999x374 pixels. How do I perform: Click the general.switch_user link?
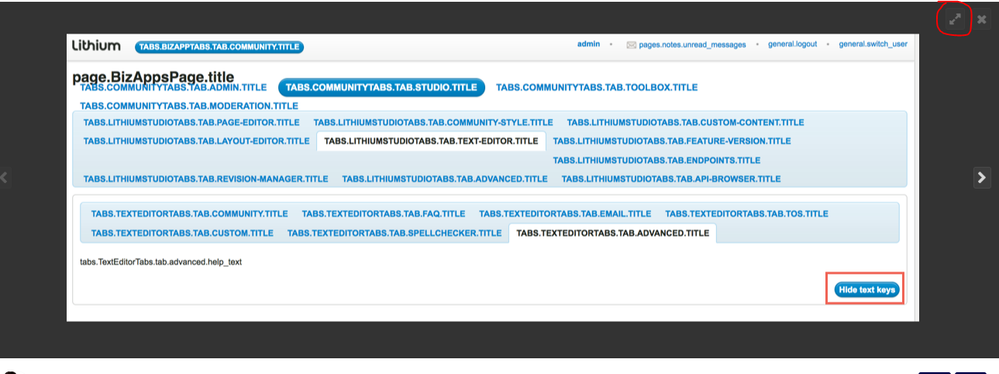pyautogui.click(x=873, y=45)
